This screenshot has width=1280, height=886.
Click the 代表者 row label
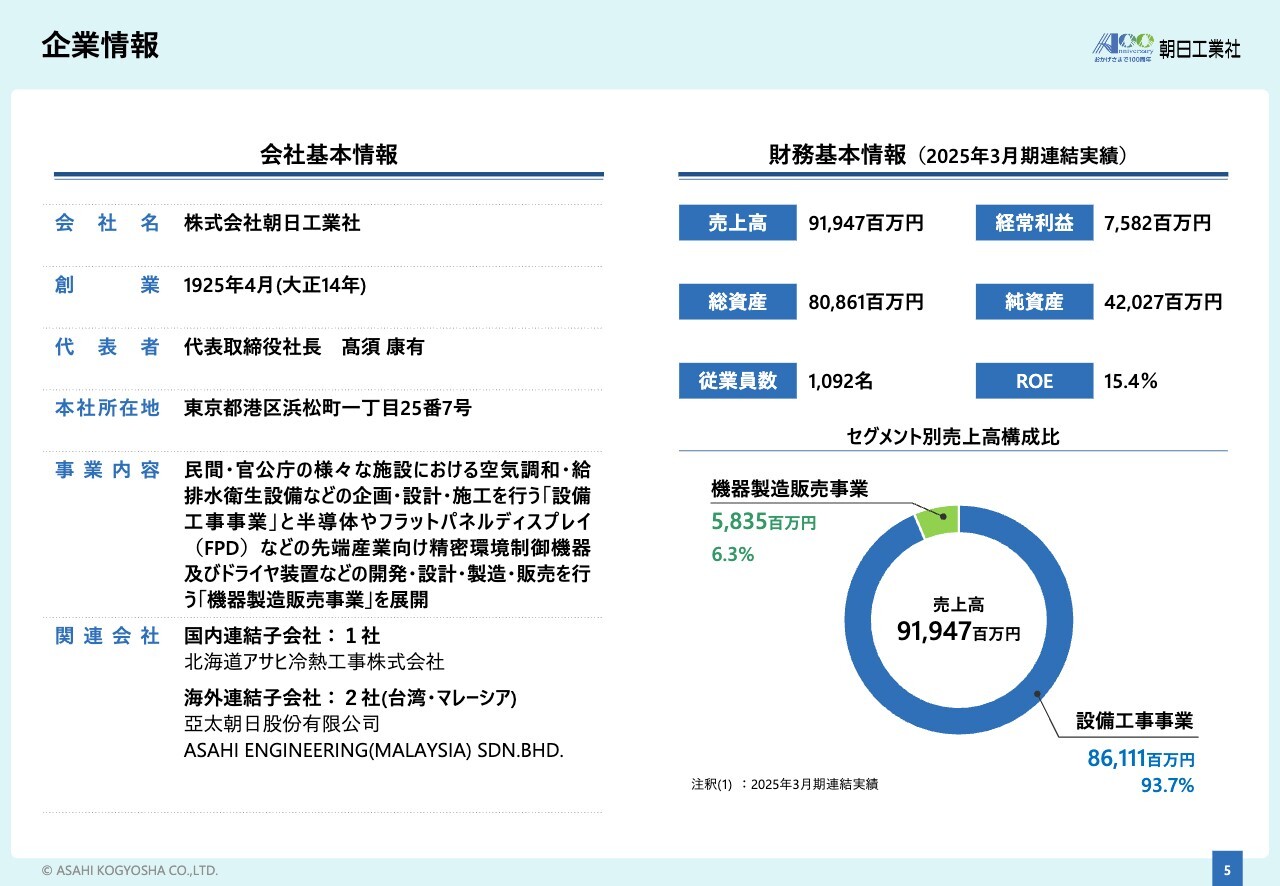107,347
